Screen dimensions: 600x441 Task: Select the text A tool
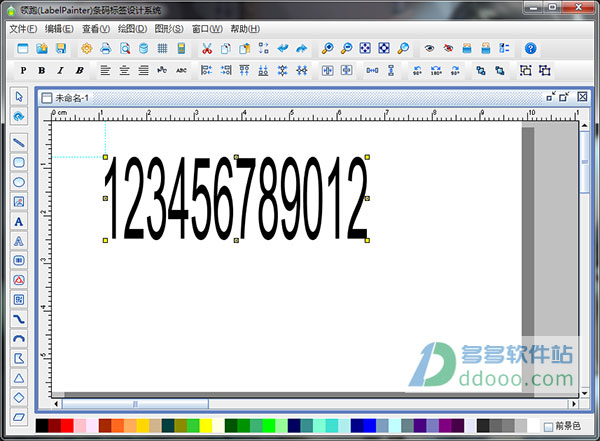[x=19, y=221]
